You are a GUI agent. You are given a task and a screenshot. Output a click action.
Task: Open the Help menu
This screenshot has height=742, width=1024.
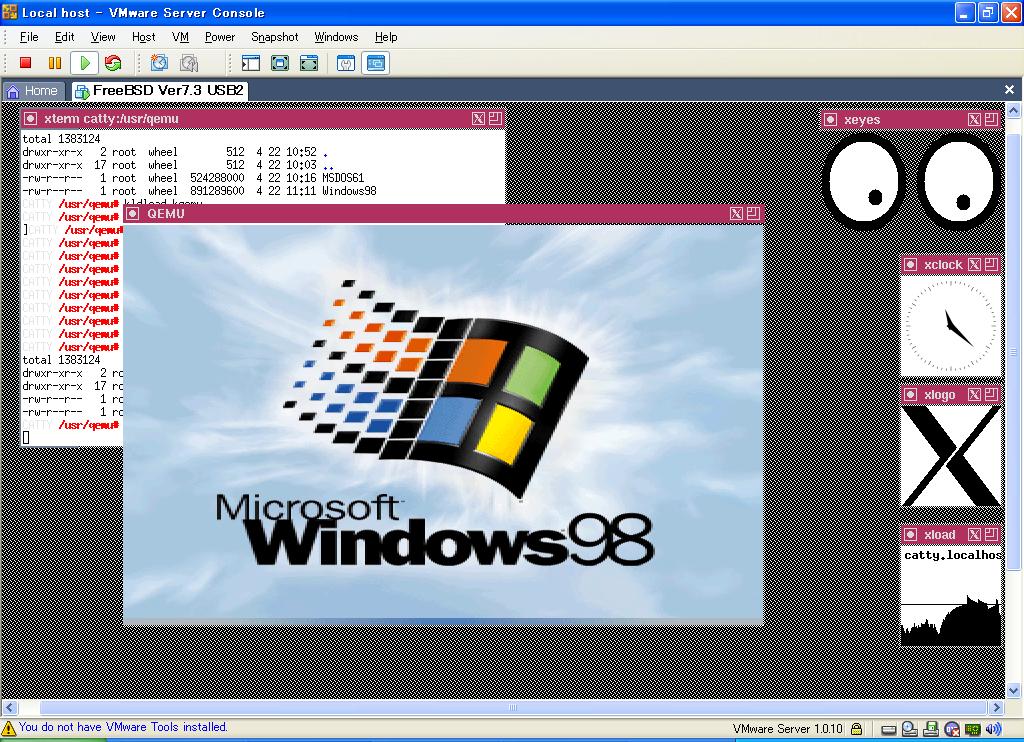pyautogui.click(x=385, y=37)
